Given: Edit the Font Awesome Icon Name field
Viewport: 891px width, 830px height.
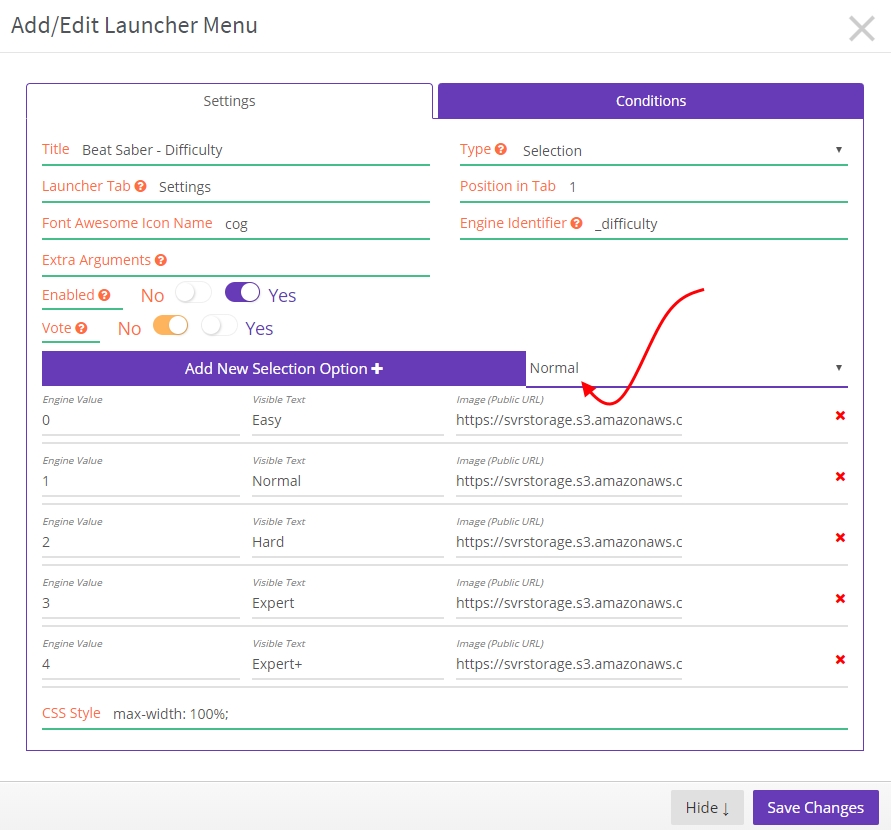Looking at the screenshot, I should tap(326, 224).
